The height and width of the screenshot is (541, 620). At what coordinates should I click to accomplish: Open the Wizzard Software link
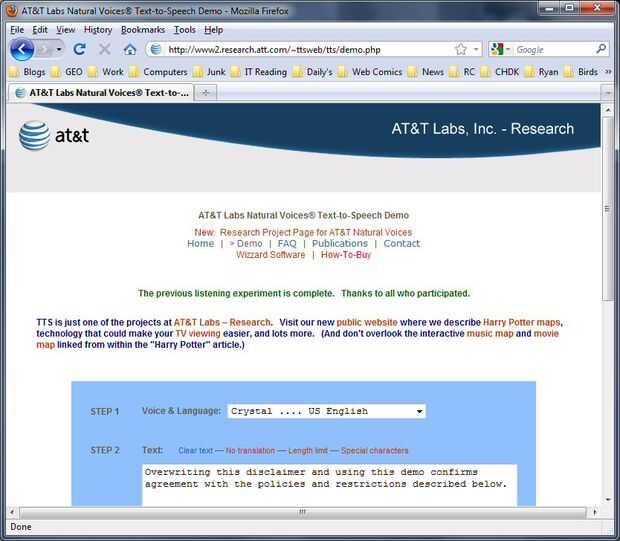[x=270, y=255]
